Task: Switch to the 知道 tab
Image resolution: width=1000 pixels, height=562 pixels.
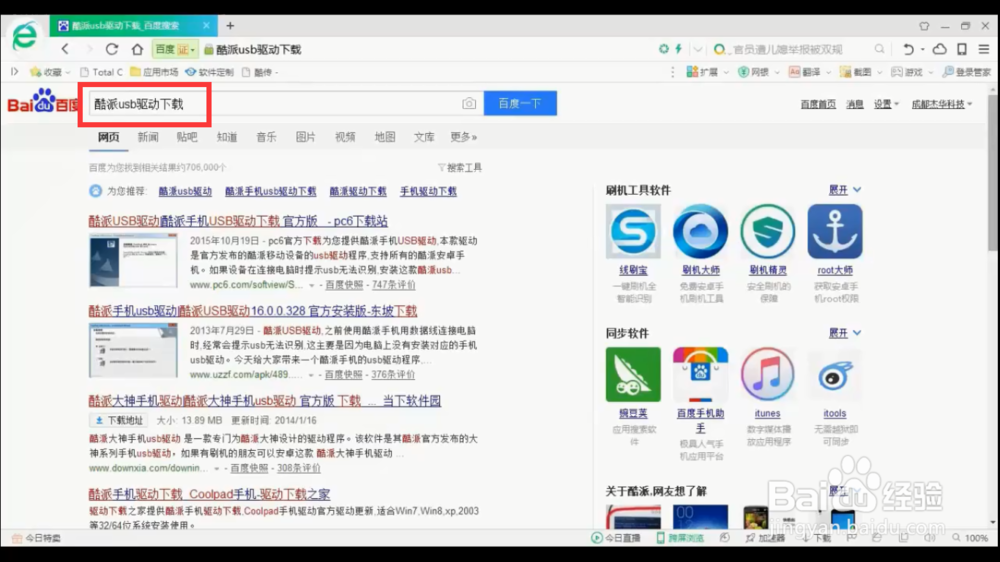Action: click(226, 137)
